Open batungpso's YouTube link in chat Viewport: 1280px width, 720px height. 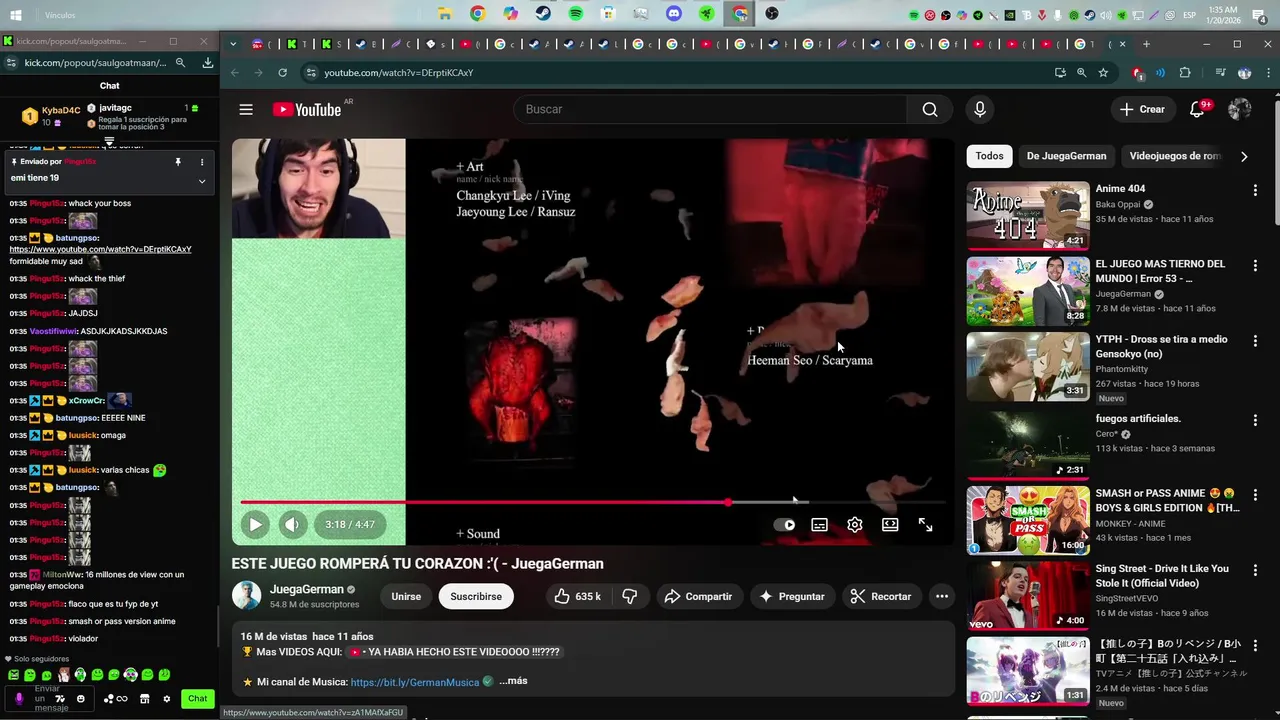[100, 249]
